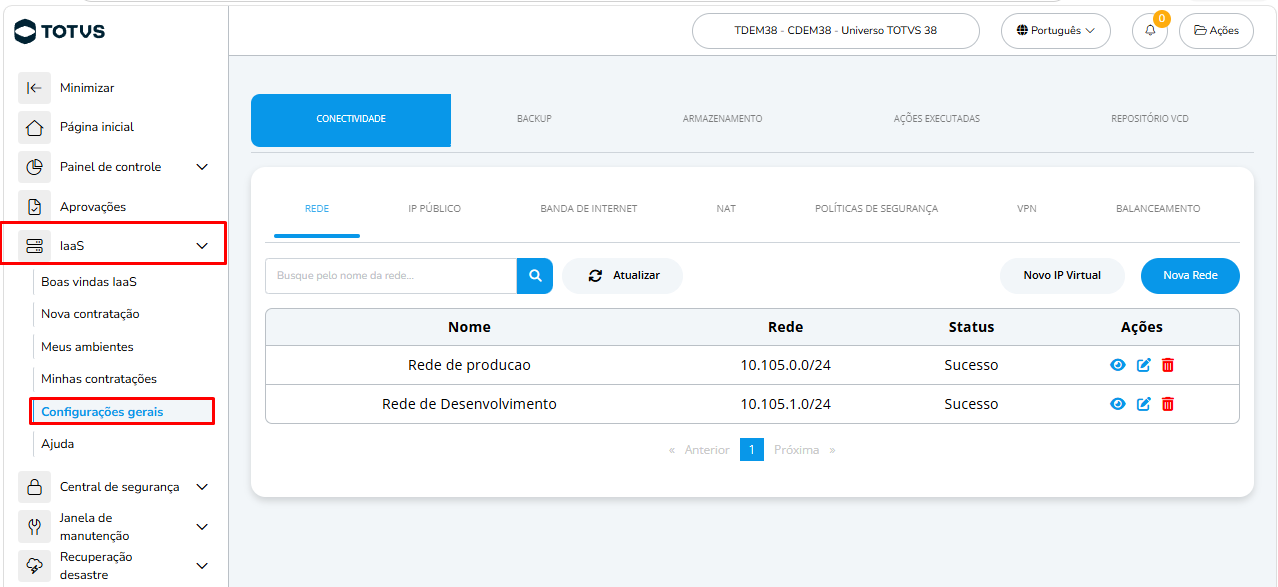Screen dimensions: 1278x587
Task: Select the POLÍTICAS DE SEGURANÇA sub-tab
Action: 877,209
